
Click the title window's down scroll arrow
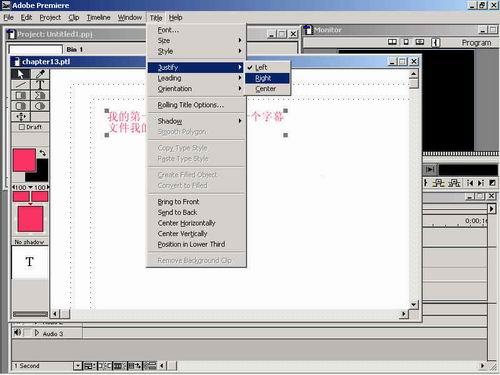tap(414, 305)
